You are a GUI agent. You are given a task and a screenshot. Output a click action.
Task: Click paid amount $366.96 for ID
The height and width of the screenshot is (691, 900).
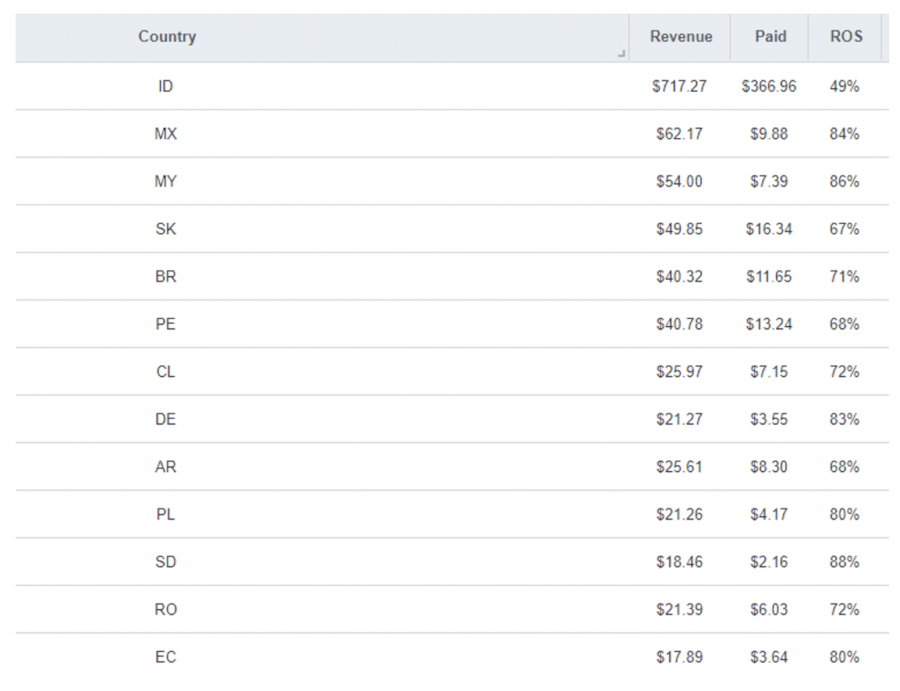tap(769, 86)
